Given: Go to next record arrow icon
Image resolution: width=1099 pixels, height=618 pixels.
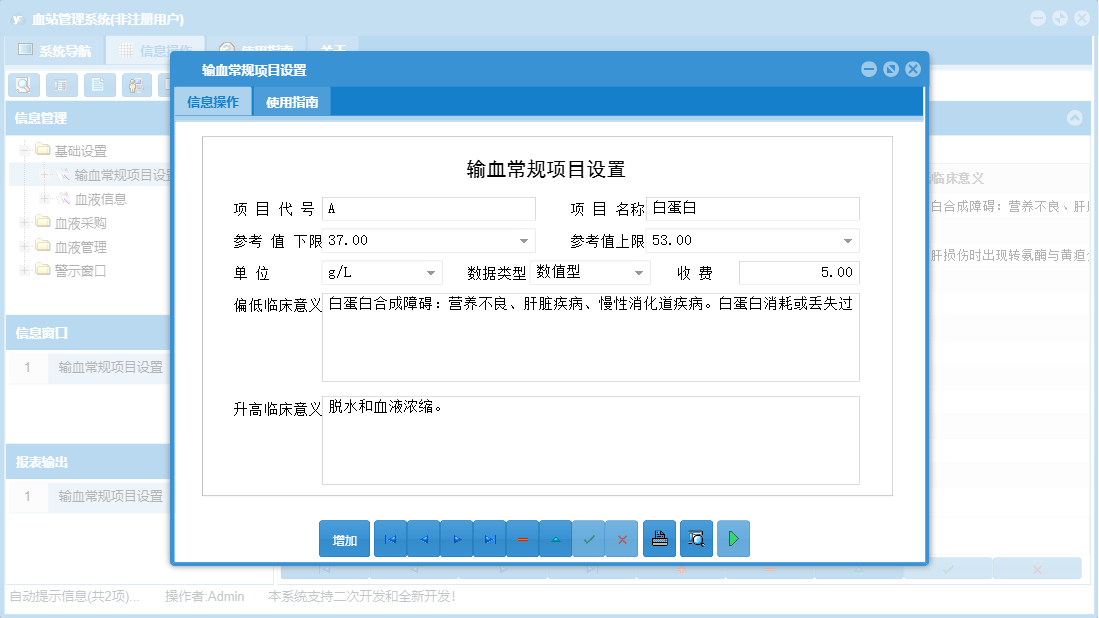Looking at the screenshot, I should 457,538.
